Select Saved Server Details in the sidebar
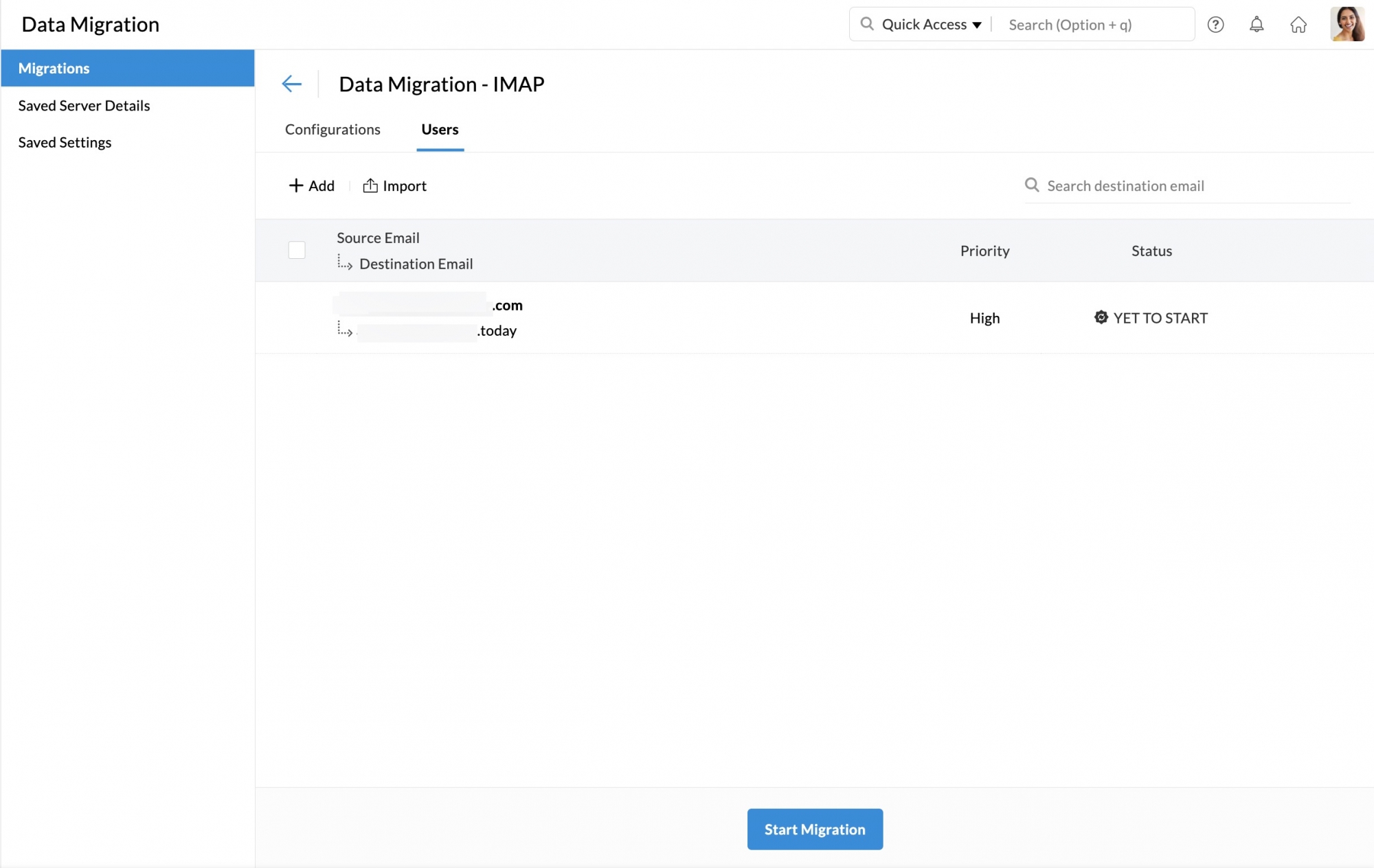The height and width of the screenshot is (868, 1374). (x=84, y=105)
